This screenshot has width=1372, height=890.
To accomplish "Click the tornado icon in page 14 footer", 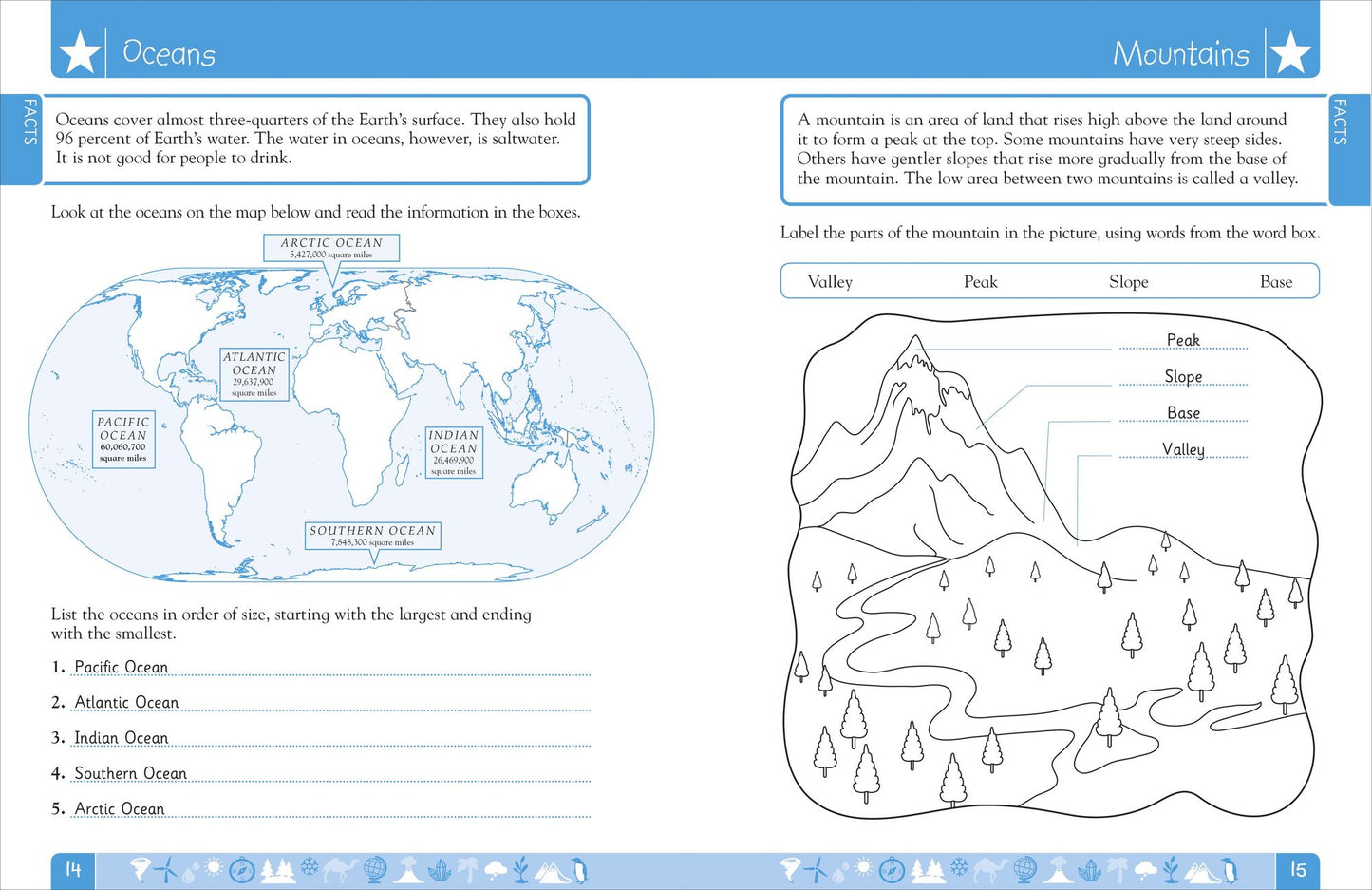I will [141, 869].
